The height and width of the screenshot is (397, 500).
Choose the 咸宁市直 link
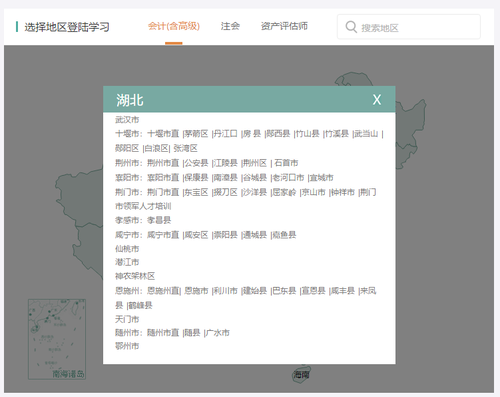(163, 235)
